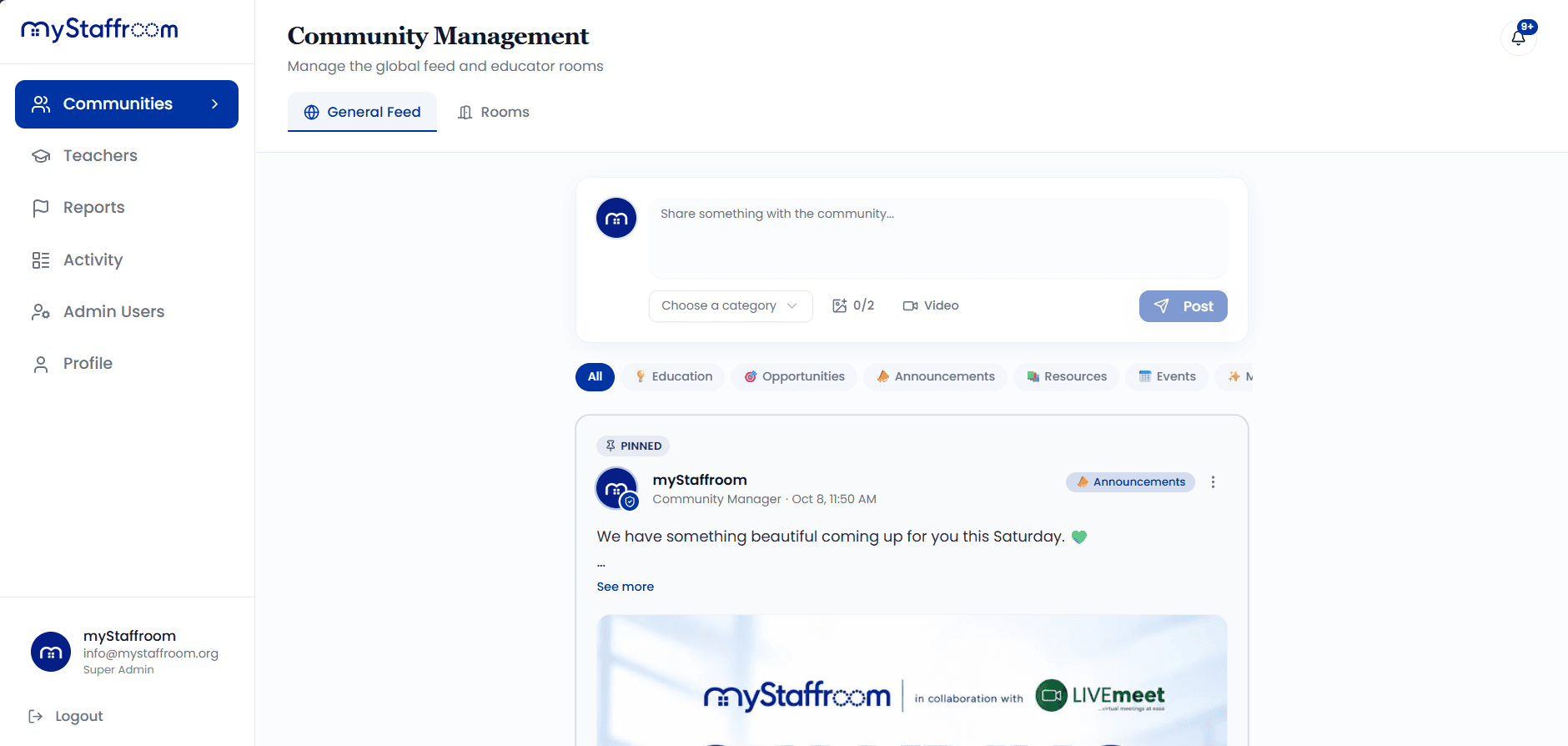Viewport: 1568px width, 746px height.
Task: Open Teachers in the sidebar
Action: tap(127, 156)
